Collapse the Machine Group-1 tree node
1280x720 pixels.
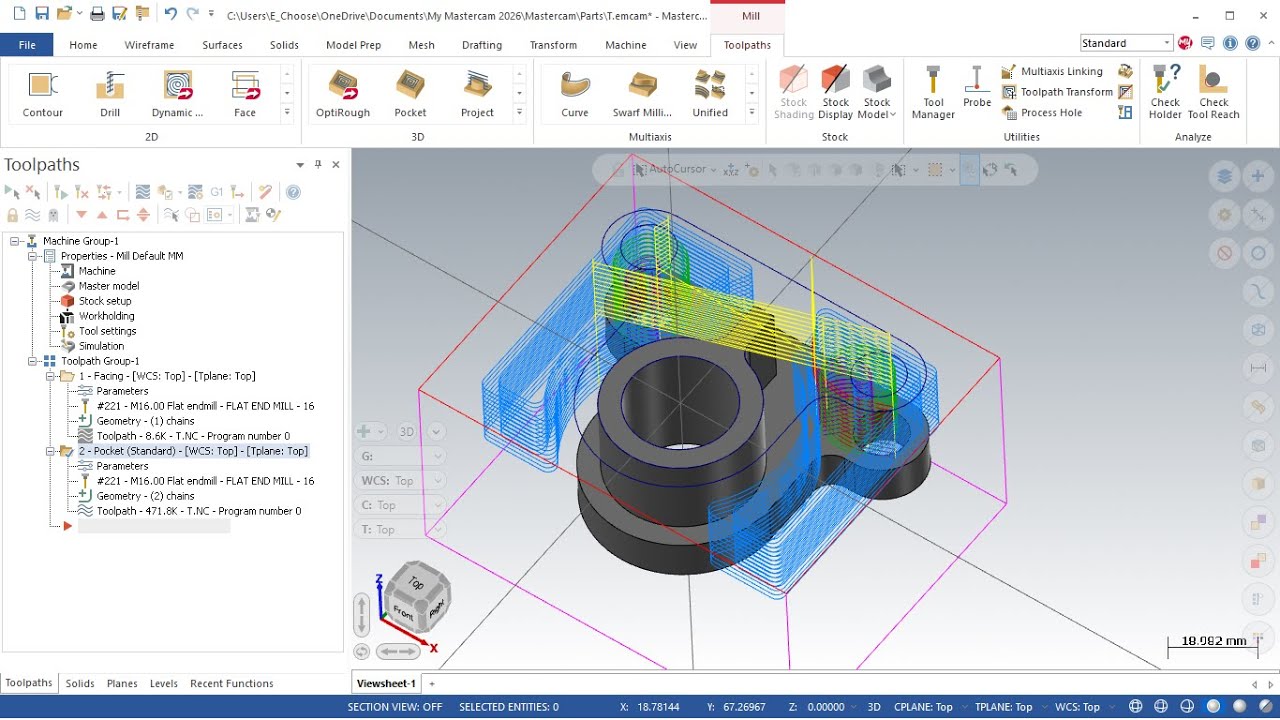click(x=15, y=241)
